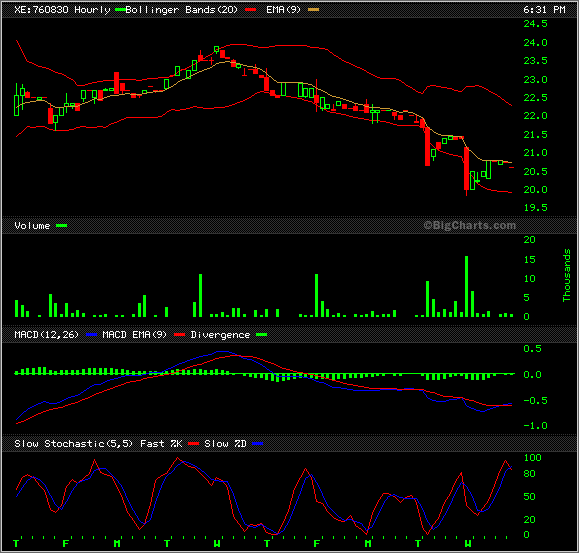Click the Volume panel label
The height and width of the screenshot is (553, 579).
(32, 226)
